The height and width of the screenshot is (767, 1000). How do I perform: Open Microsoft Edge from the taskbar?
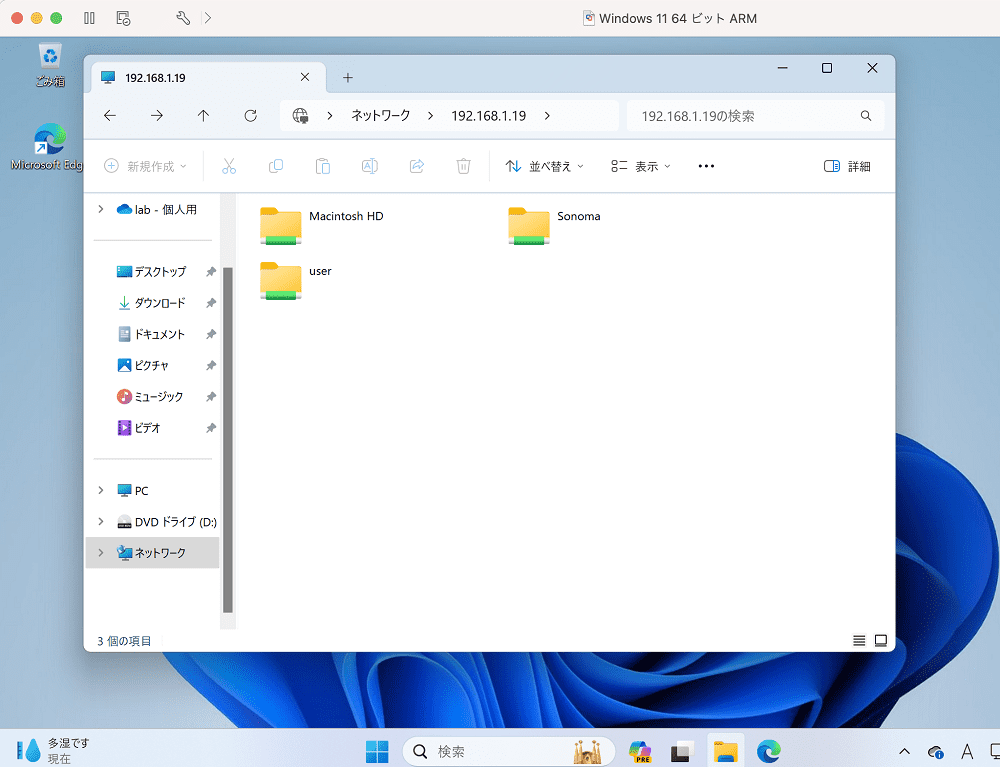tap(769, 751)
